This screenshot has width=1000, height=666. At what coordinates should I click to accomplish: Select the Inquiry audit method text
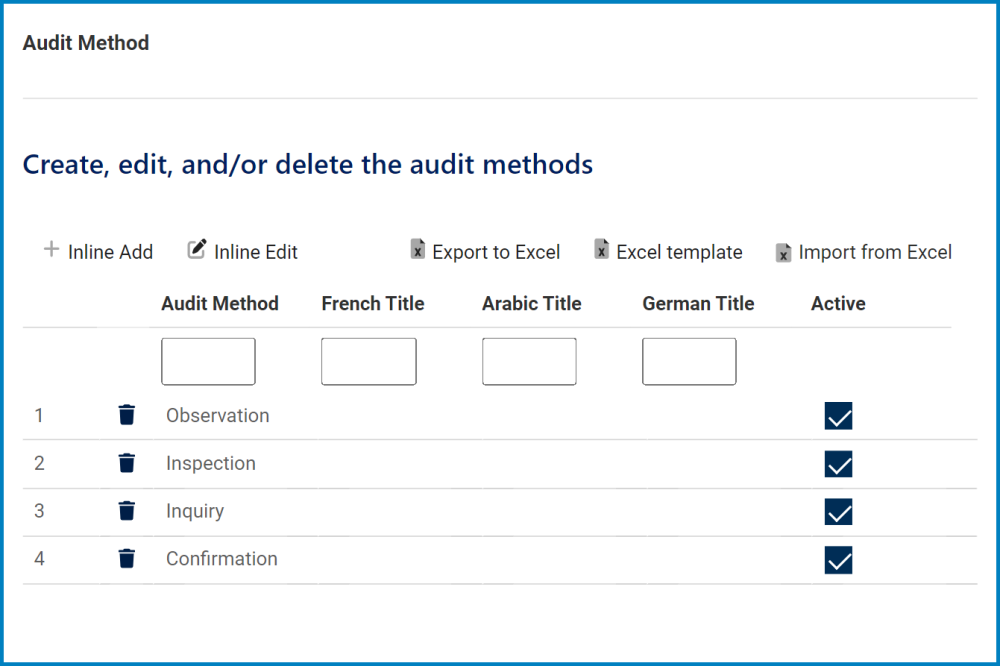tap(194, 511)
